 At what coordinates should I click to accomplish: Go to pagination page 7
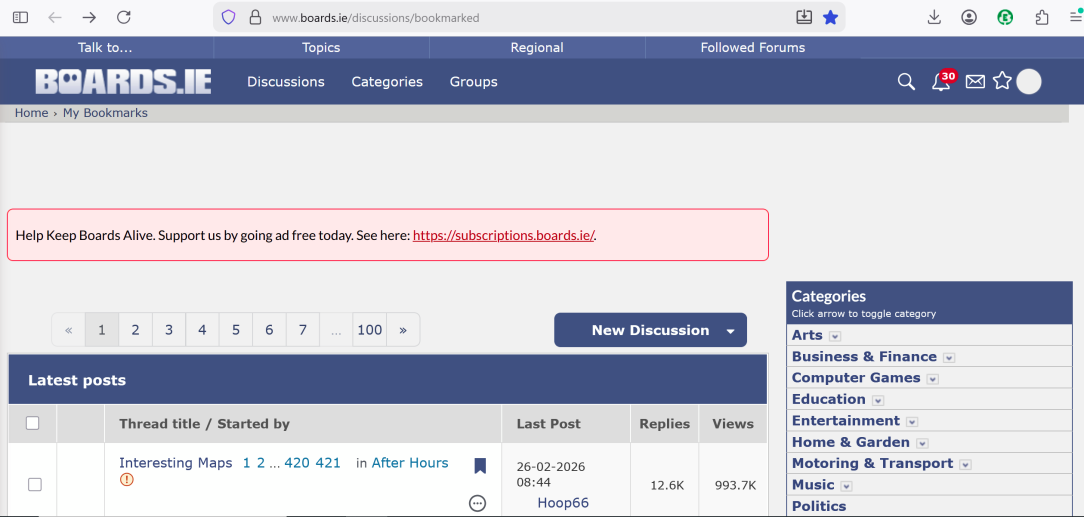303,330
